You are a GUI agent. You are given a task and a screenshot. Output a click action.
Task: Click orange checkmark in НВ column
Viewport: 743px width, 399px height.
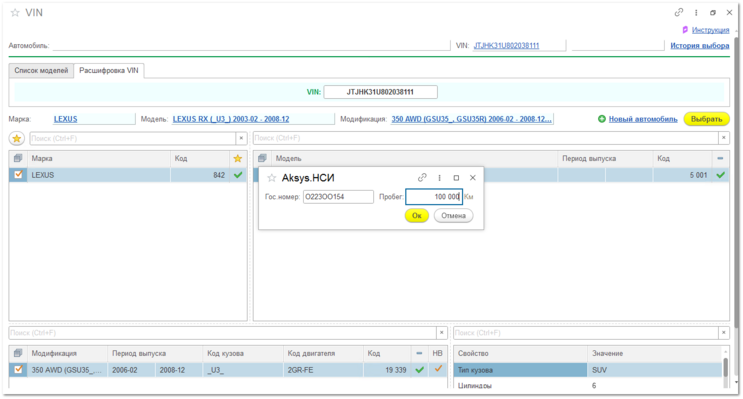point(438,369)
